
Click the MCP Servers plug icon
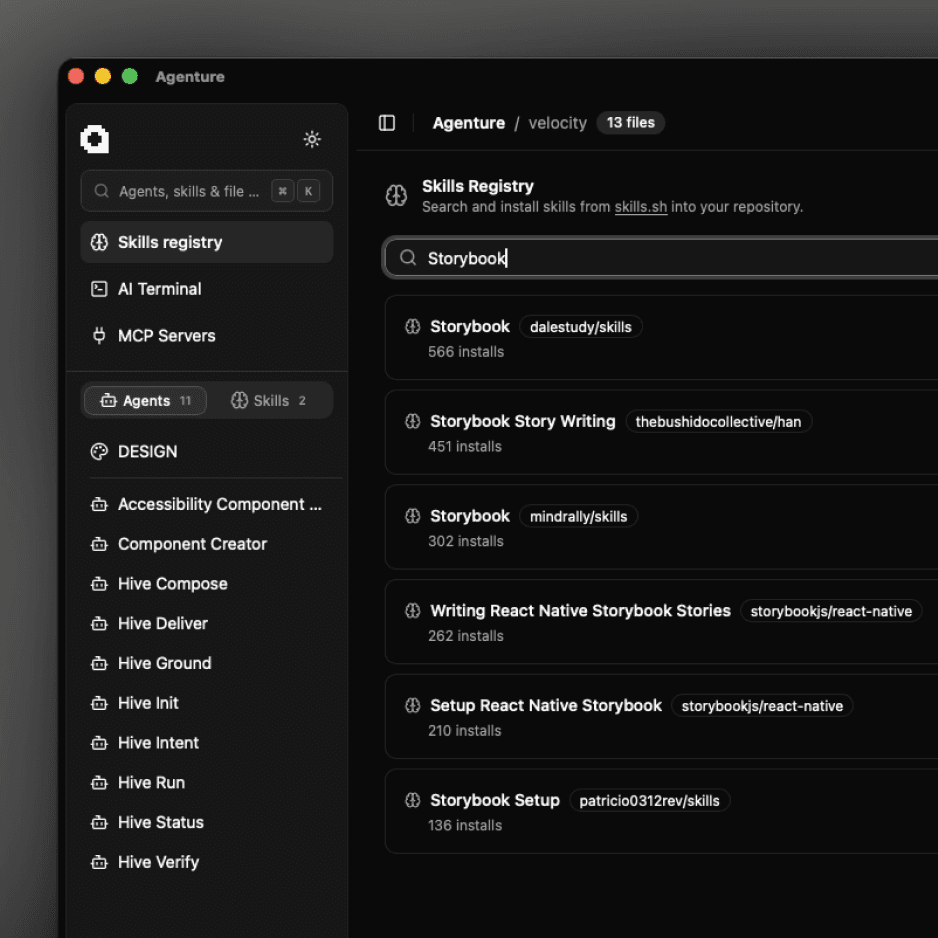(x=99, y=336)
